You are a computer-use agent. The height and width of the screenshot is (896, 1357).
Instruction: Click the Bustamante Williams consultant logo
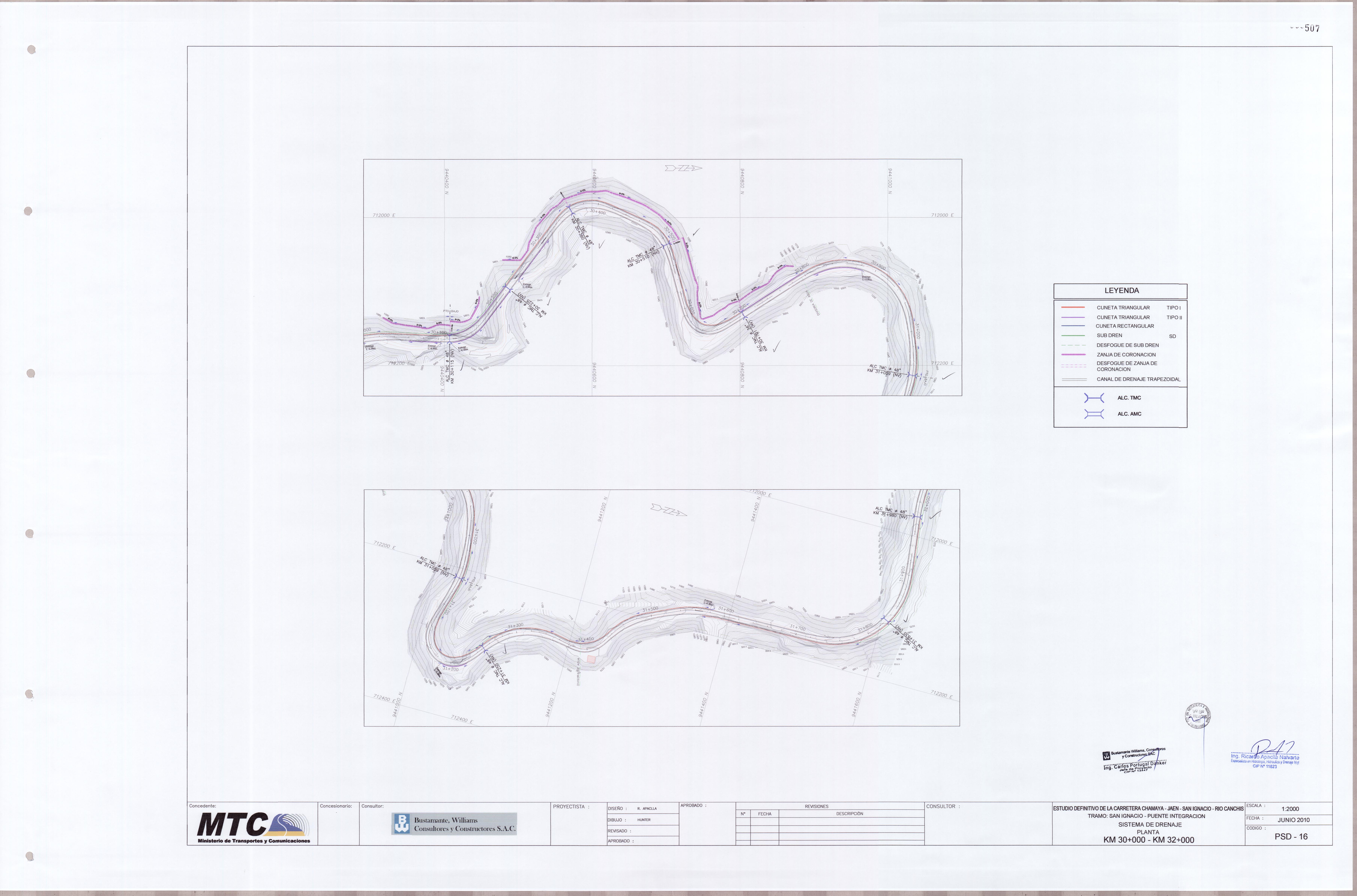click(454, 824)
